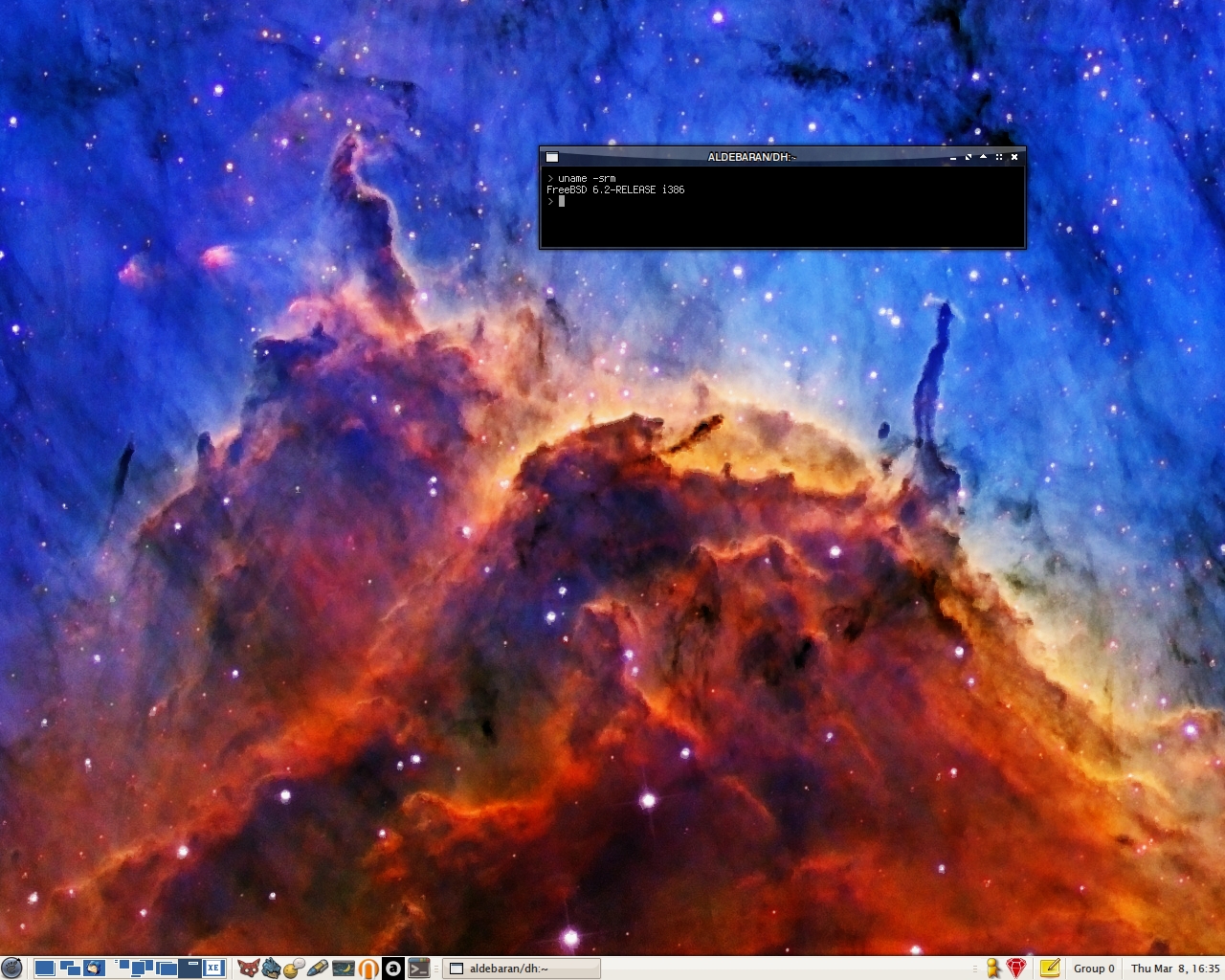Open the main menu foot icon
Viewport: 1225px width, 980px height.
11,968
